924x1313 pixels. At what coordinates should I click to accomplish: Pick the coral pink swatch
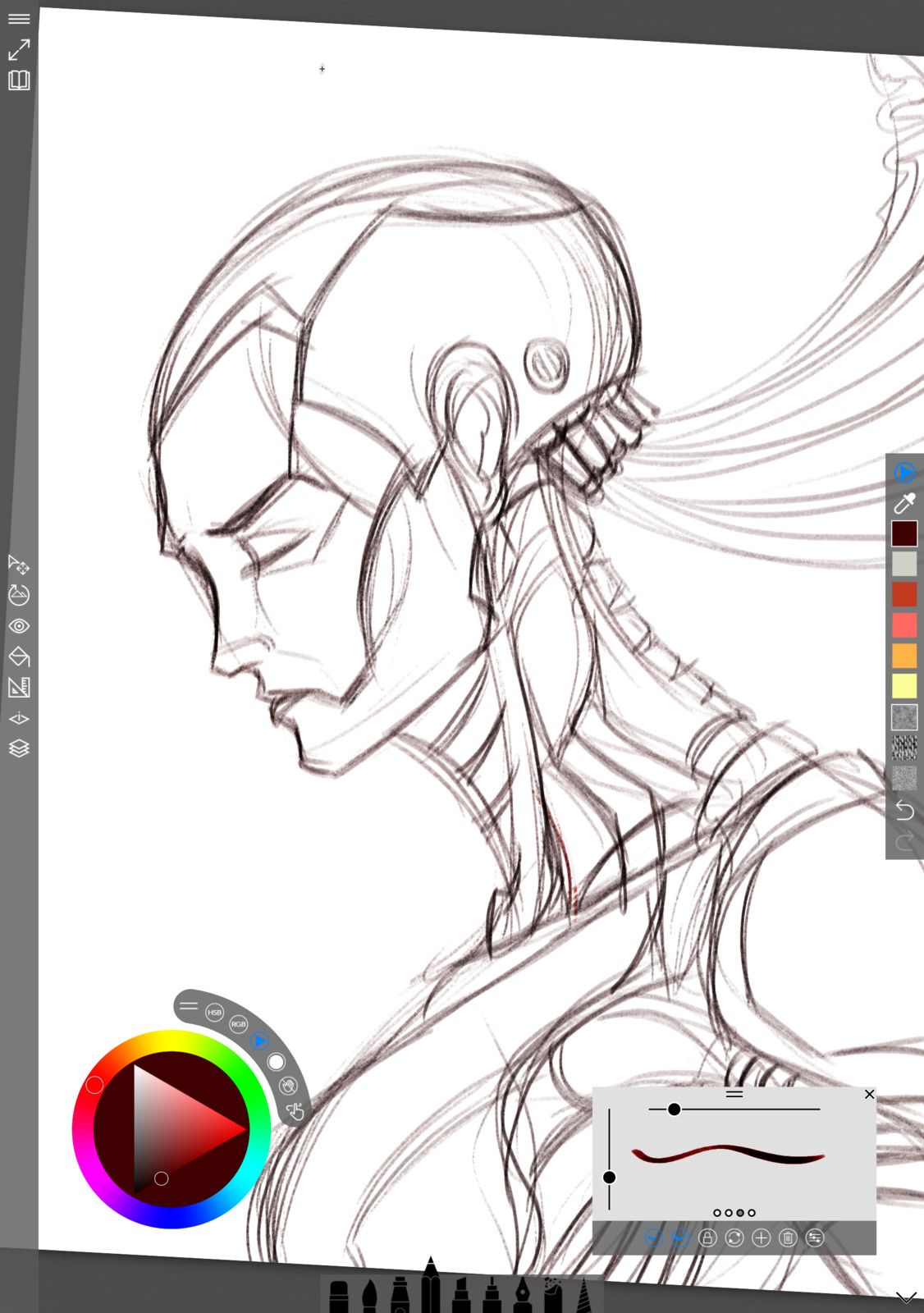(904, 625)
